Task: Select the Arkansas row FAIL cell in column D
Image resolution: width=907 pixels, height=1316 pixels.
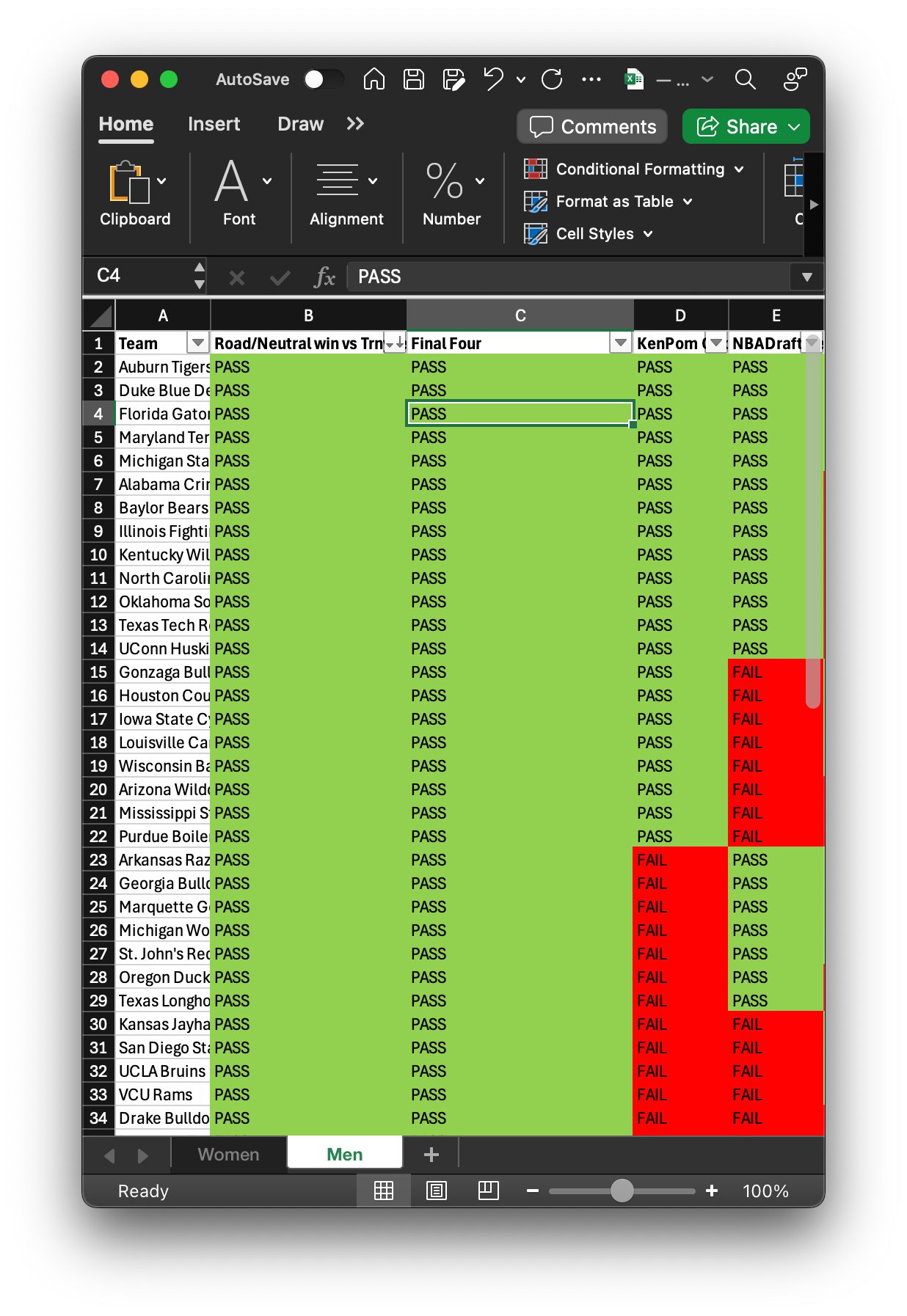Action: click(680, 860)
